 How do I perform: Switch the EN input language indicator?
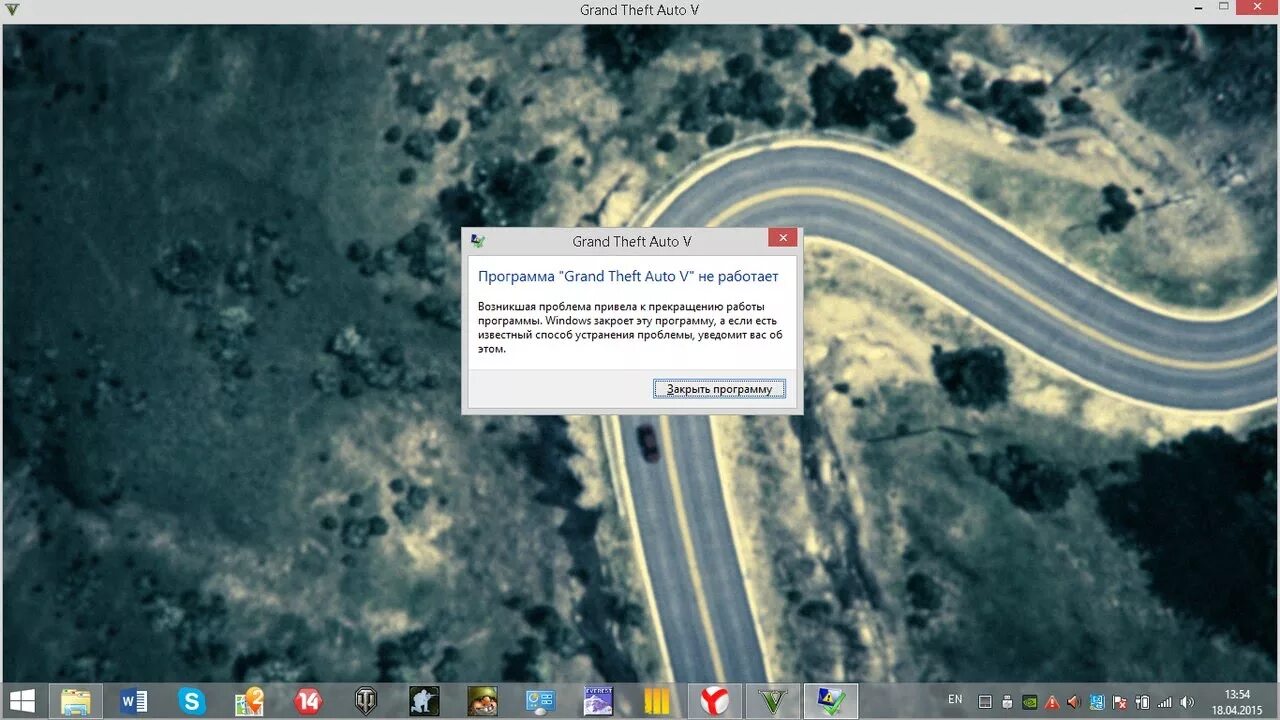(x=955, y=700)
